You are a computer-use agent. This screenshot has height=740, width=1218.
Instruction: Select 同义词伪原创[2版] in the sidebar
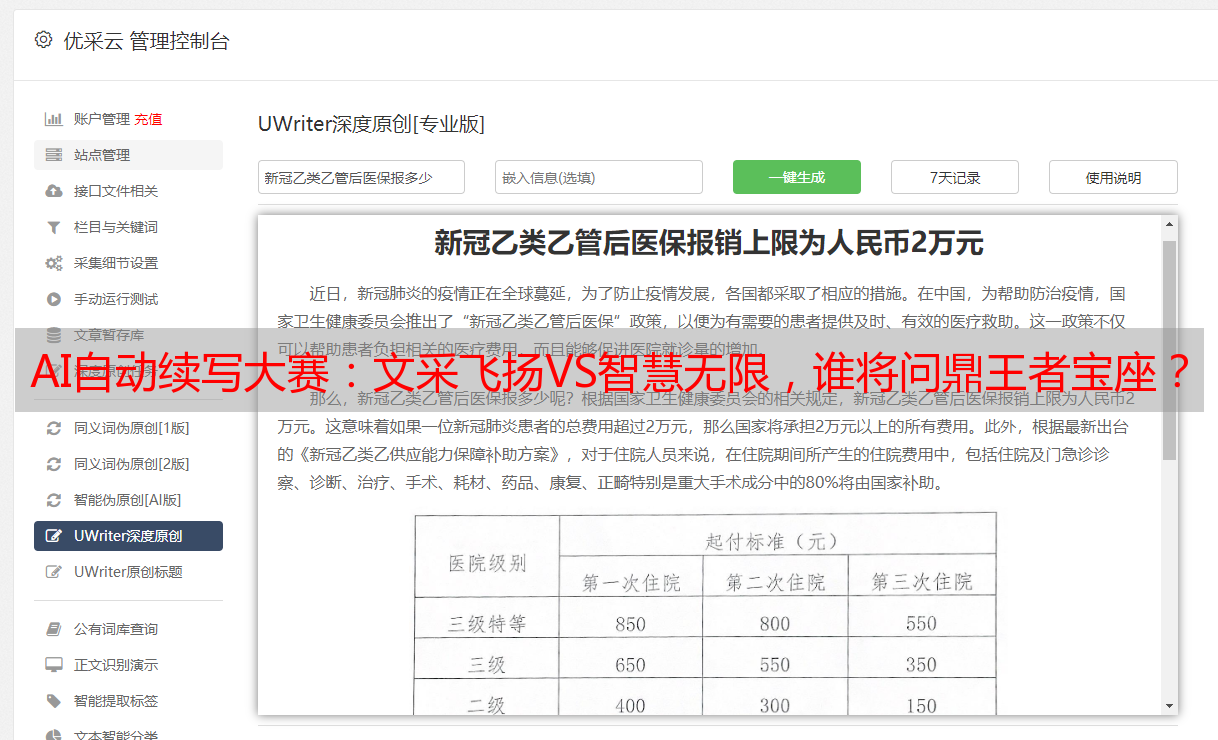coord(131,464)
